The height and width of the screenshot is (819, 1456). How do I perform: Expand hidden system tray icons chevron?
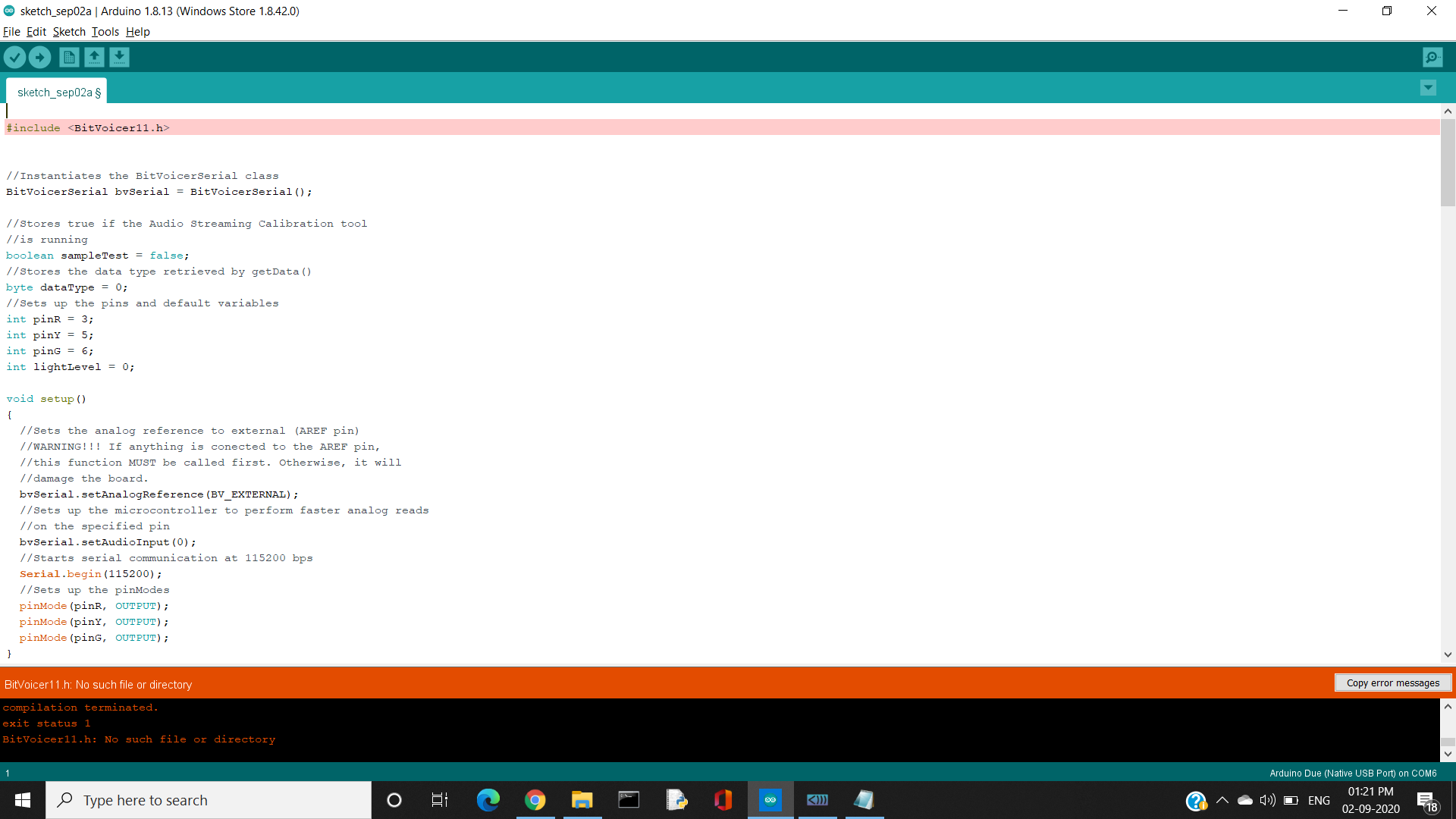(1222, 799)
